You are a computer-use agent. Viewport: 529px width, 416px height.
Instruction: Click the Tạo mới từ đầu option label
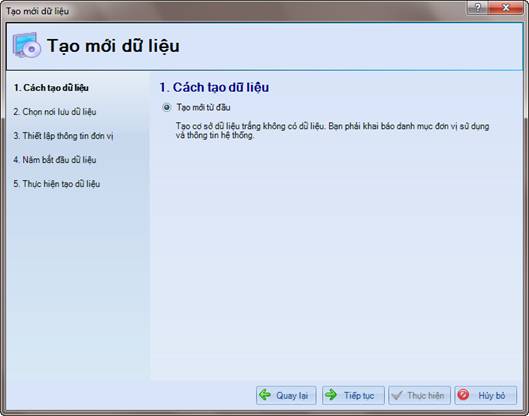click(x=203, y=107)
